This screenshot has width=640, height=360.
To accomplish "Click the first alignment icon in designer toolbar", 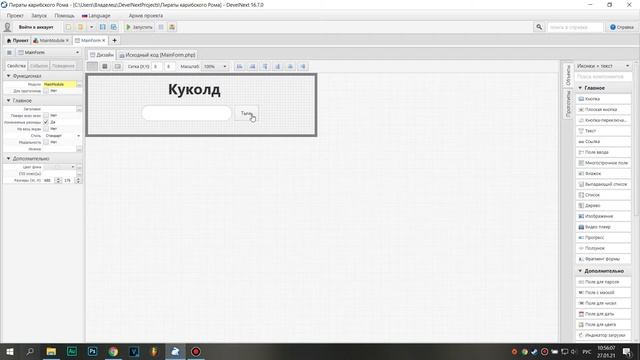I will 240,66.
